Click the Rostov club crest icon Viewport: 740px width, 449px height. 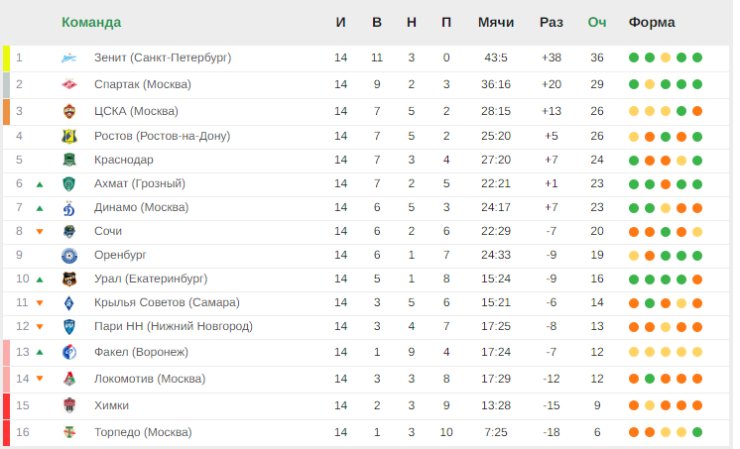click(x=69, y=136)
